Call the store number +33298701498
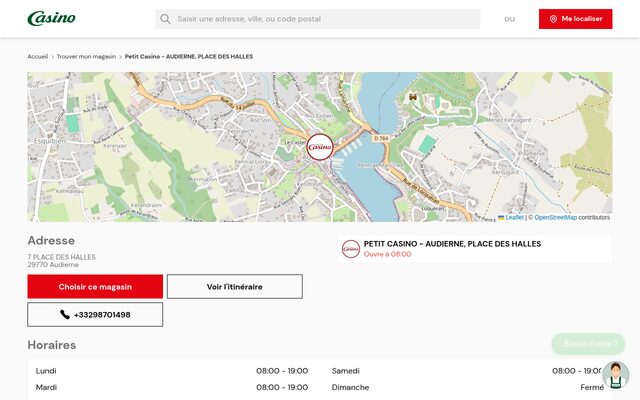This screenshot has width=640, height=400. coord(95,314)
